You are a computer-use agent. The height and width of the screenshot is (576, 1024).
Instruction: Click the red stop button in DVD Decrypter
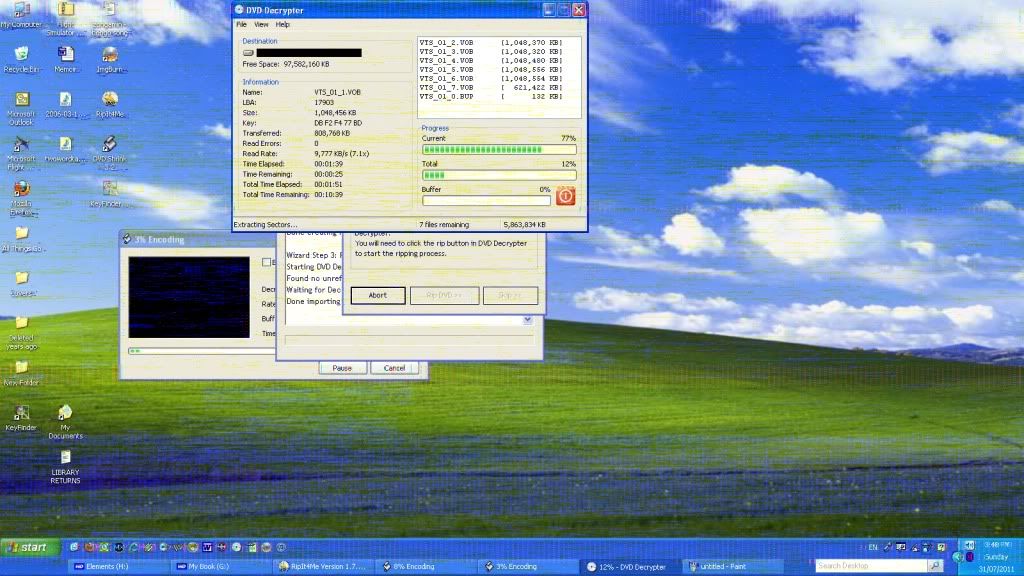pyautogui.click(x=565, y=196)
